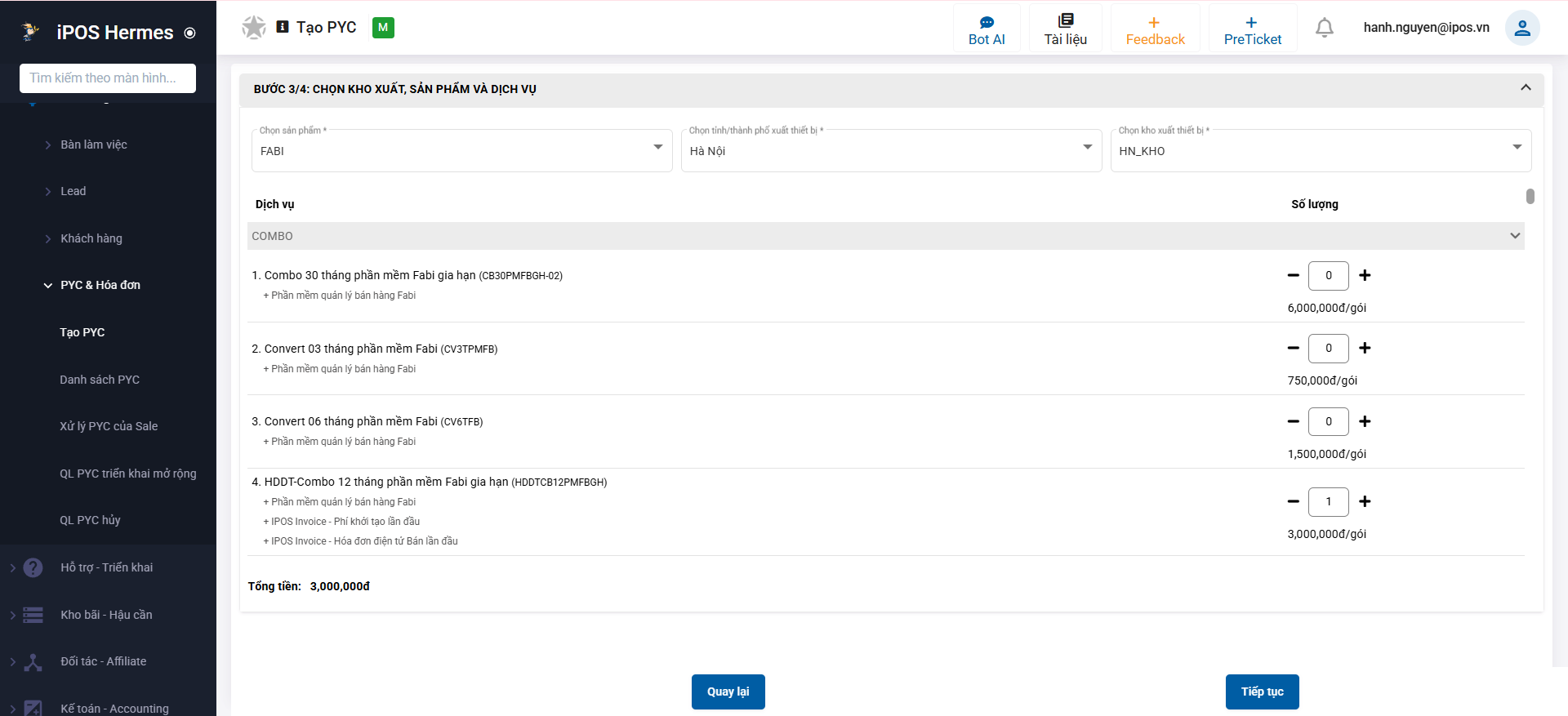The height and width of the screenshot is (716, 1568).
Task: Expand Kho bãi - Hậu cần chevron
Action: [12, 615]
